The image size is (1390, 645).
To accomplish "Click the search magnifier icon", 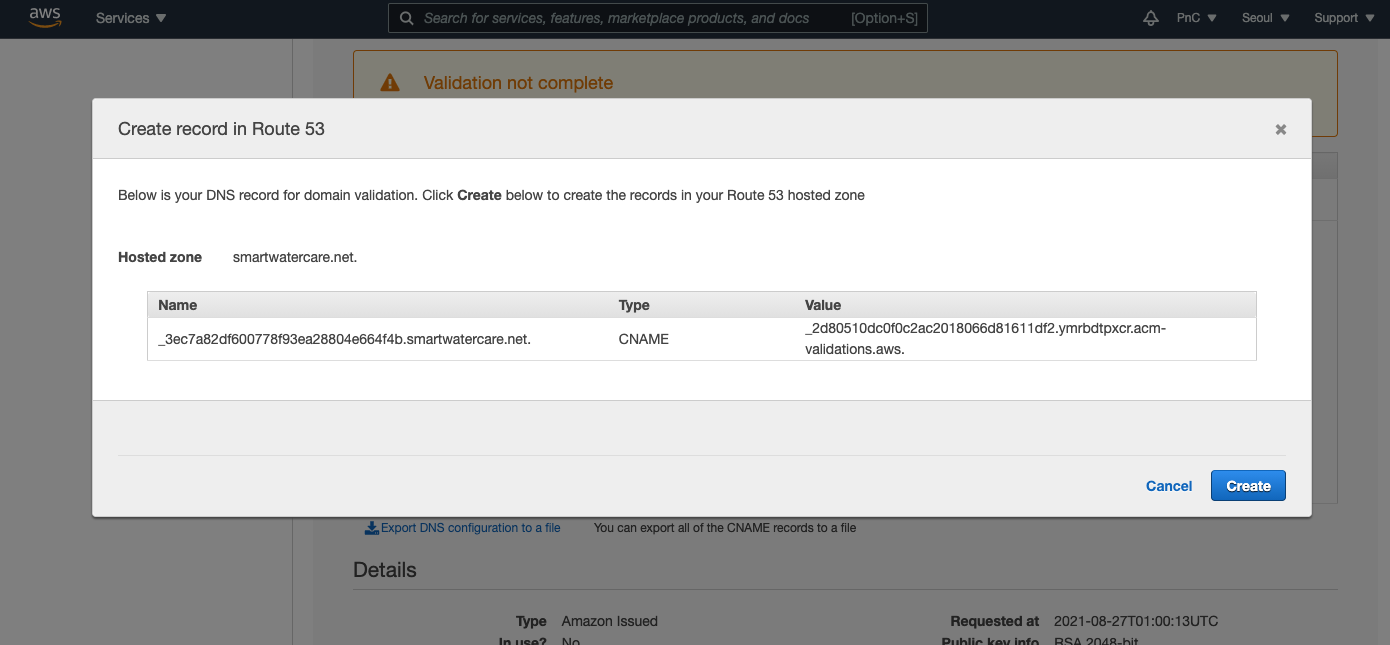I will coord(406,18).
